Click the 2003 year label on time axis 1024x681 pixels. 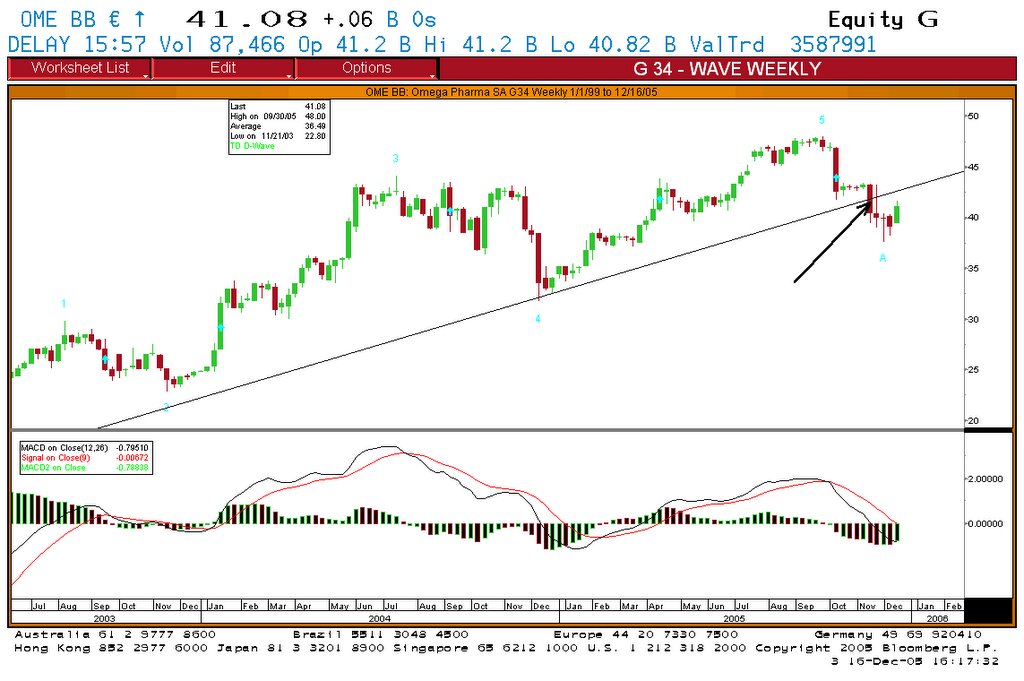click(x=104, y=618)
